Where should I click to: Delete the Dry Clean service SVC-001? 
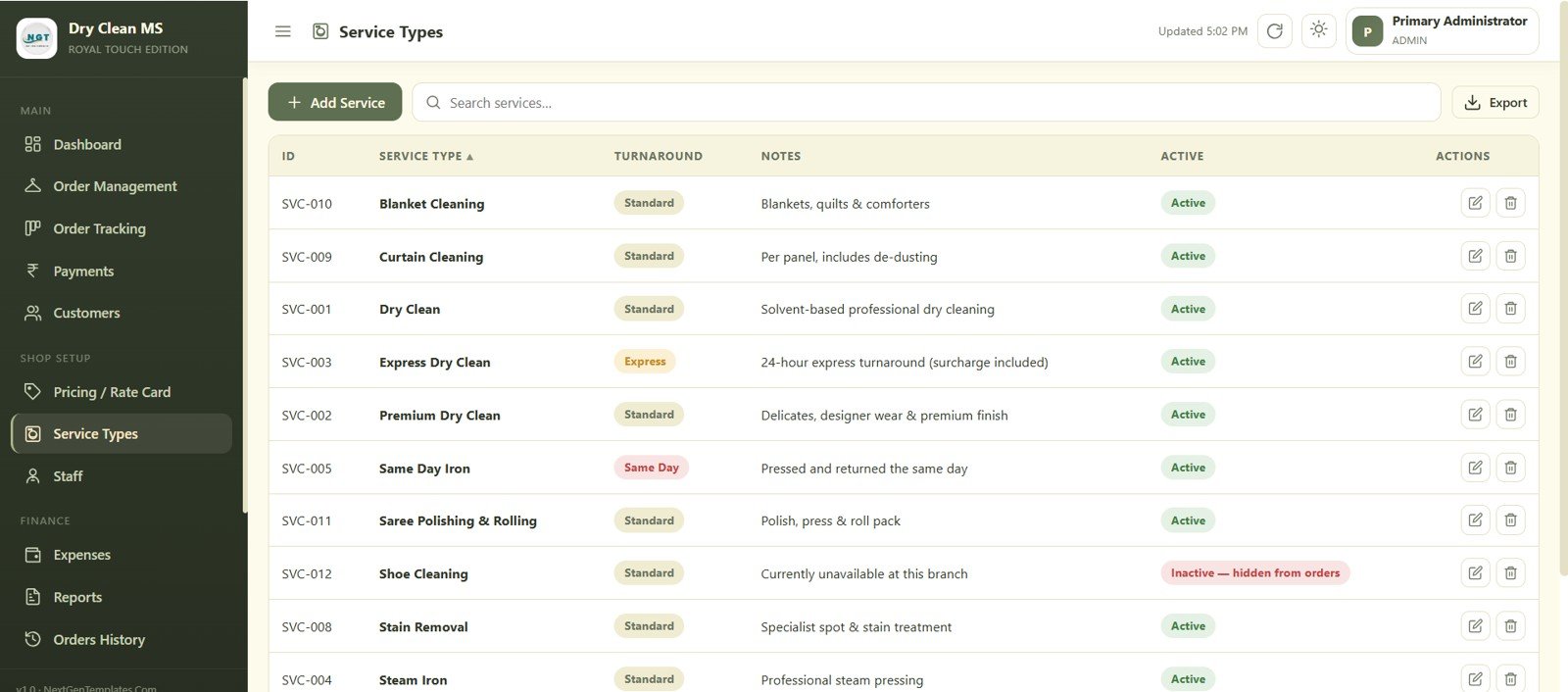(x=1510, y=309)
